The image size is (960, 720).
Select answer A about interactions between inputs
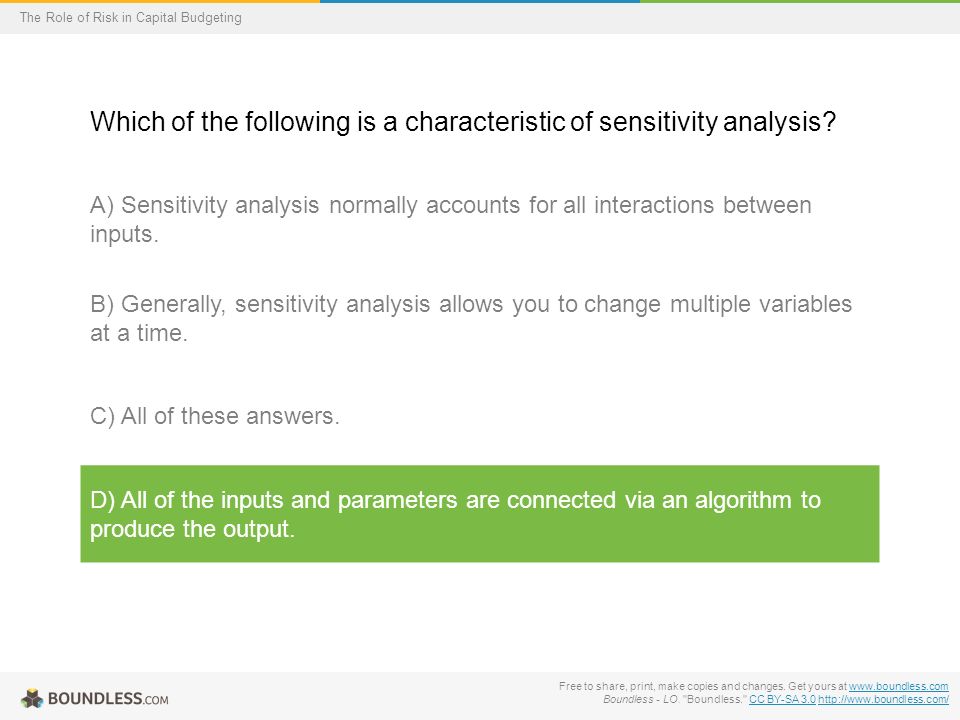click(451, 219)
